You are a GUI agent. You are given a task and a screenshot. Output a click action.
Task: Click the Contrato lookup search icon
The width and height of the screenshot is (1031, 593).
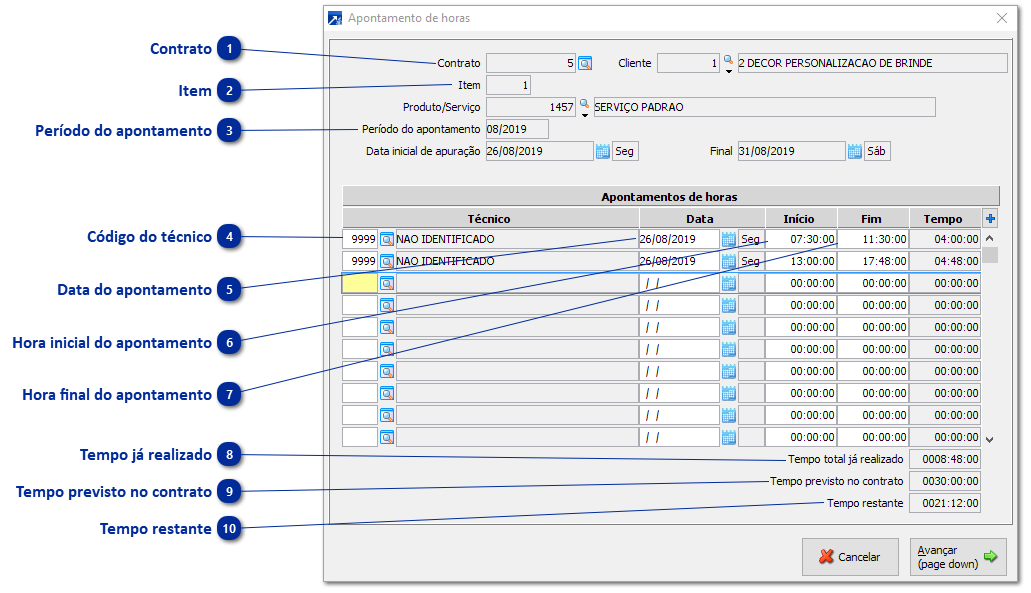pos(585,63)
